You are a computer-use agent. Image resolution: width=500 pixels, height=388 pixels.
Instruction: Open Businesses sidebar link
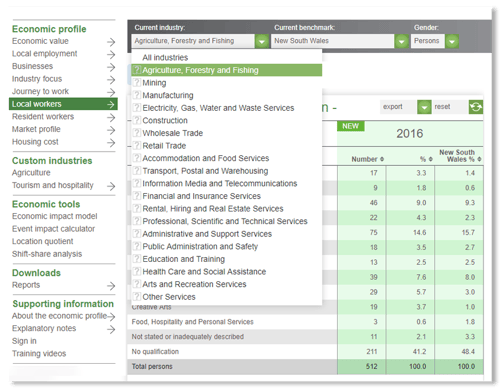tap(32, 66)
